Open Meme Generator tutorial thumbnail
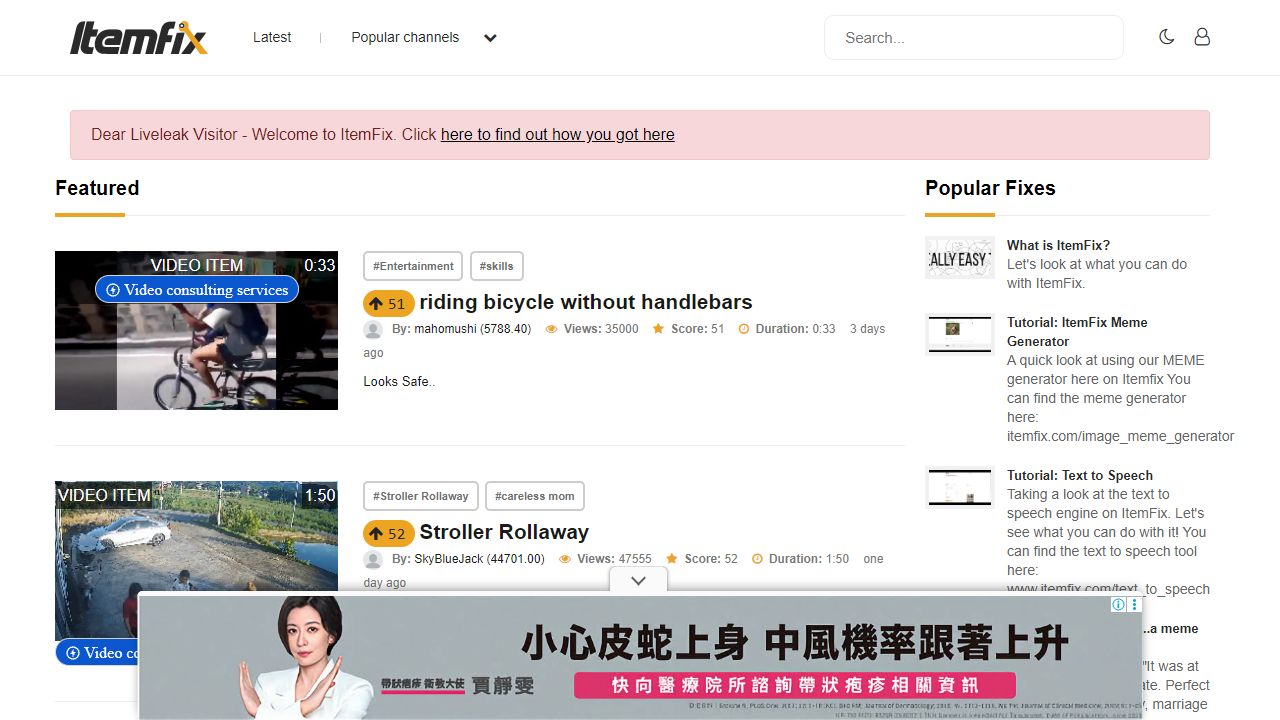Viewport: 1280px width, 720px height. pos(959,334)
